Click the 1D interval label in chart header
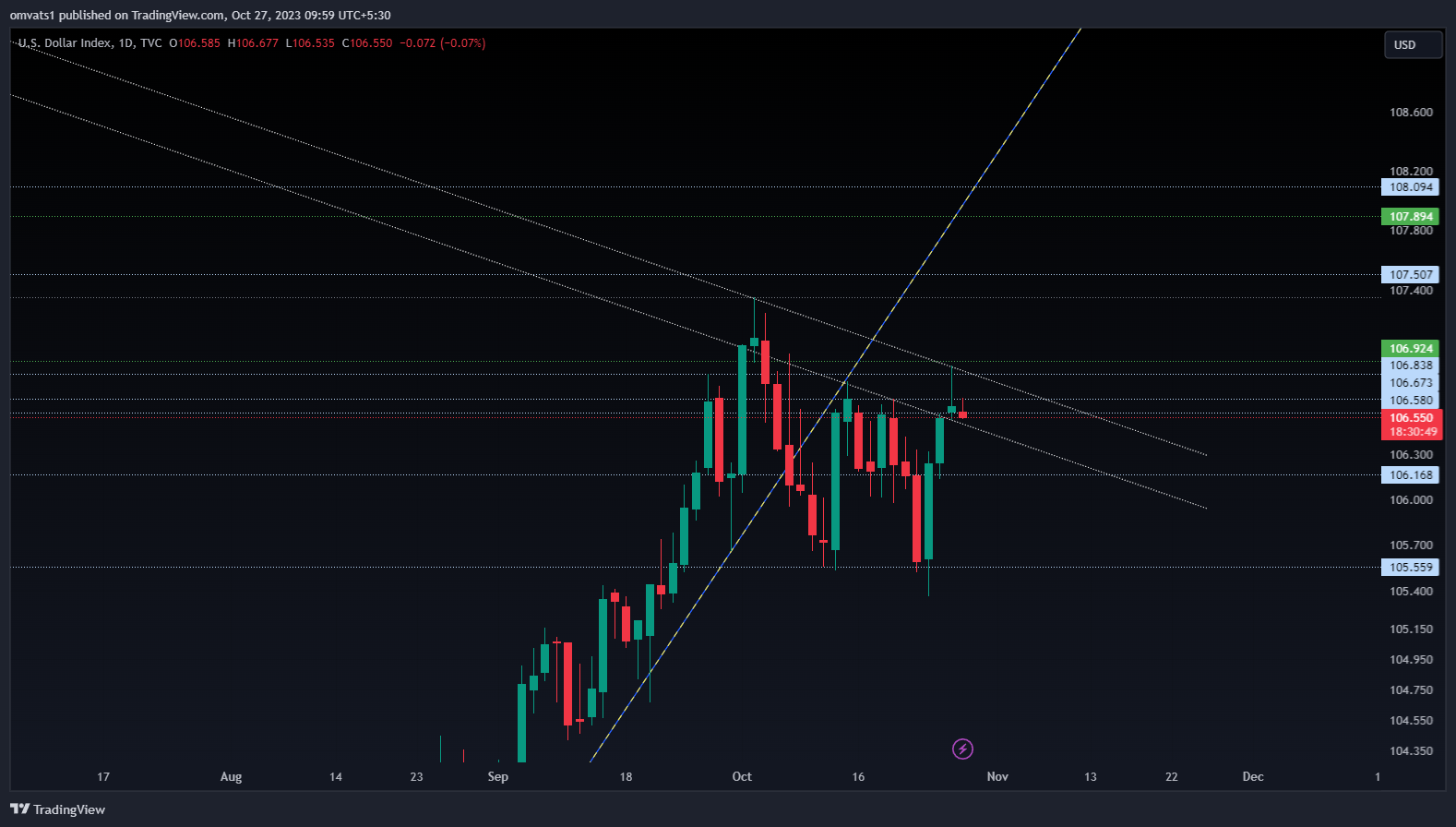This screenshot has height=827, width=1456. click(125, 43)
